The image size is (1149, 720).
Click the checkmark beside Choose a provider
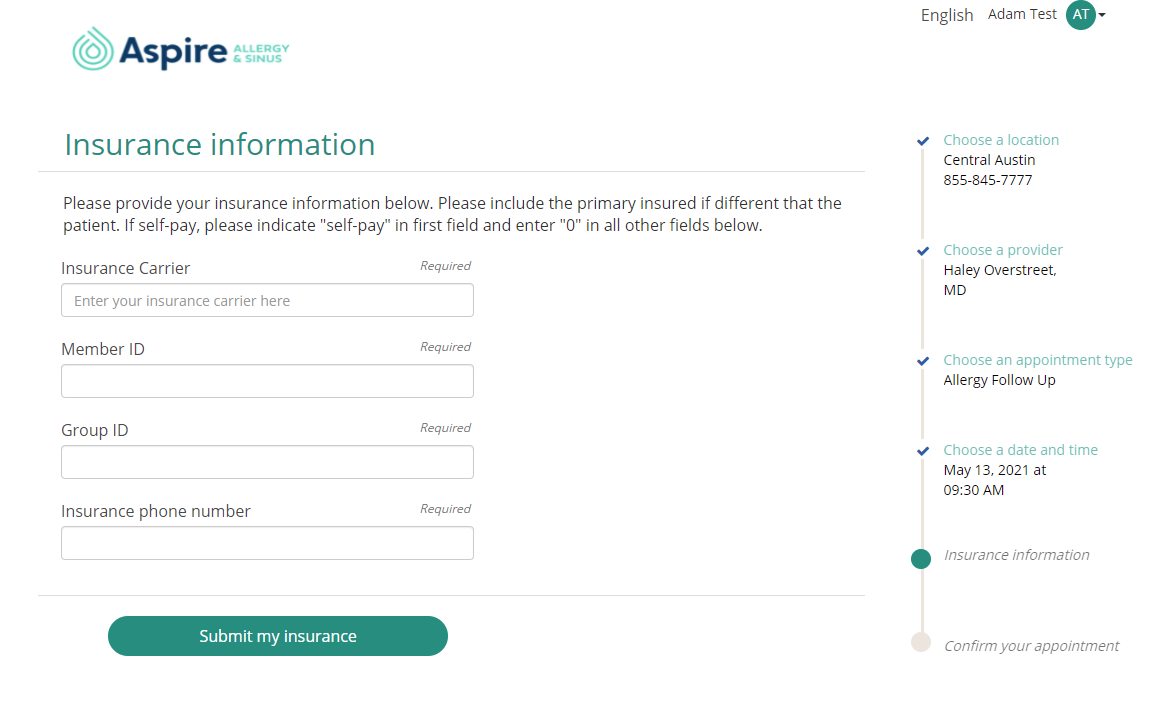pyautogui.click(x=923, y=251)
